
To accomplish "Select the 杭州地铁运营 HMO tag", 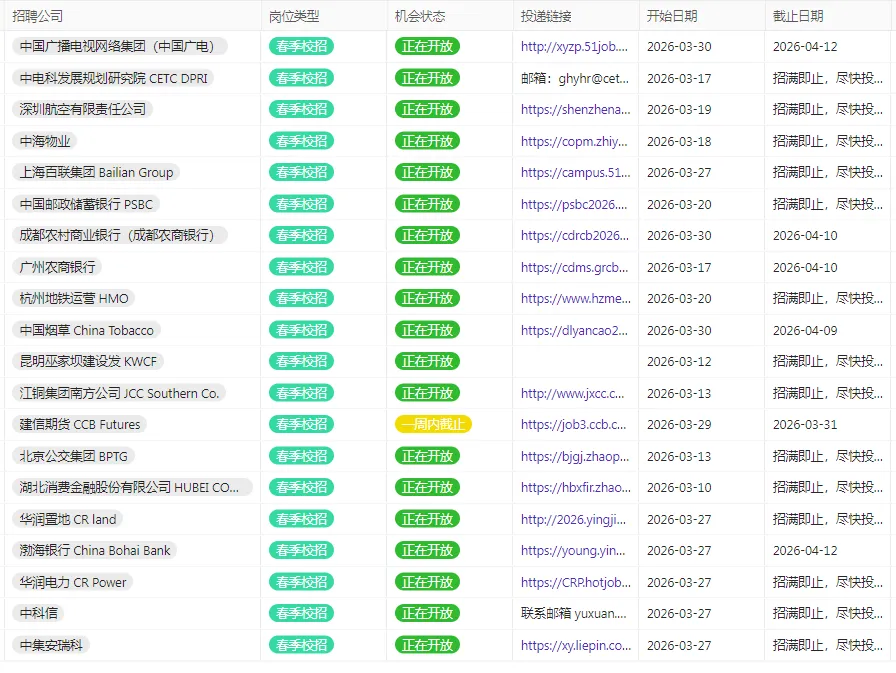I will click(x=74, y=298).
